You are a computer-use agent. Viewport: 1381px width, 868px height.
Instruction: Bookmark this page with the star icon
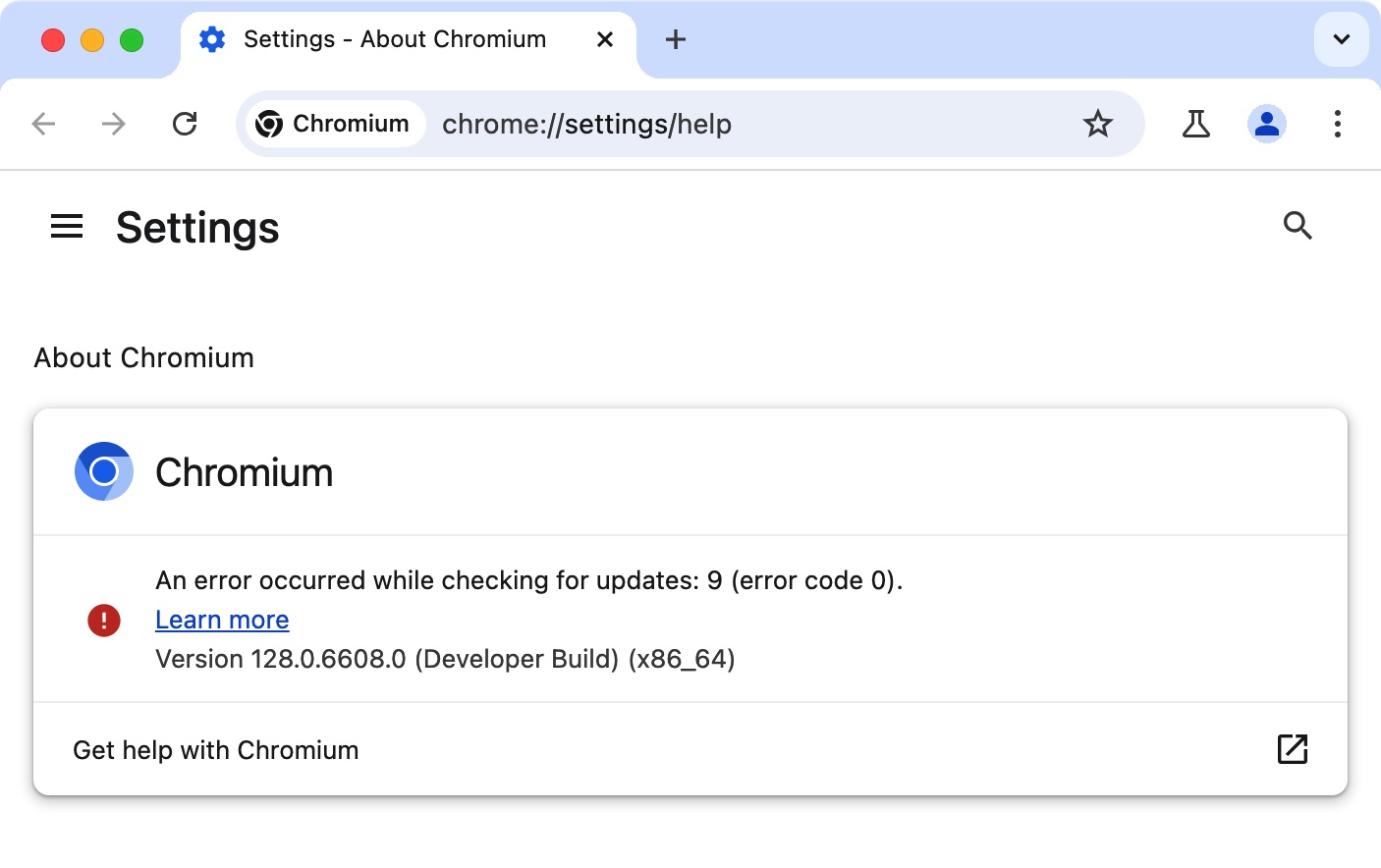[x=1097, y=124]
